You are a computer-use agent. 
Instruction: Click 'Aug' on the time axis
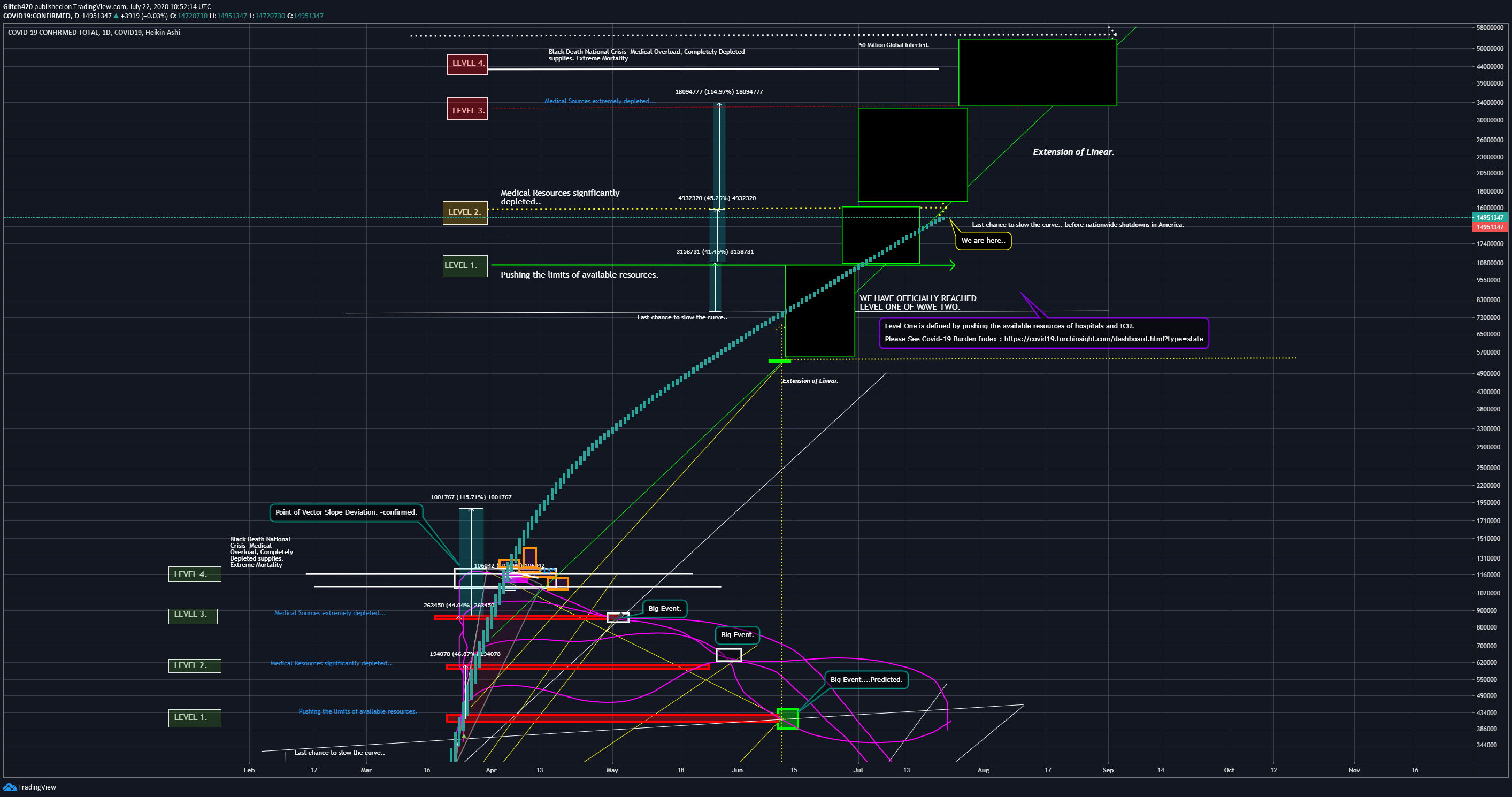pyautogui.click(x=983, y=771)
